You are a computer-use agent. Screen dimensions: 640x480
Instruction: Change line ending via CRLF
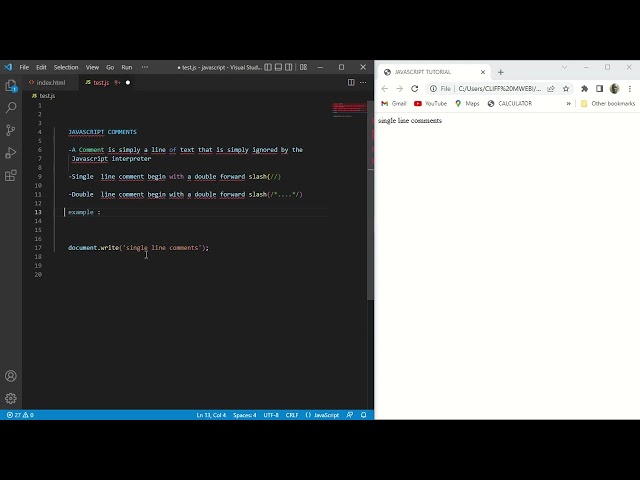pos(292,415)
